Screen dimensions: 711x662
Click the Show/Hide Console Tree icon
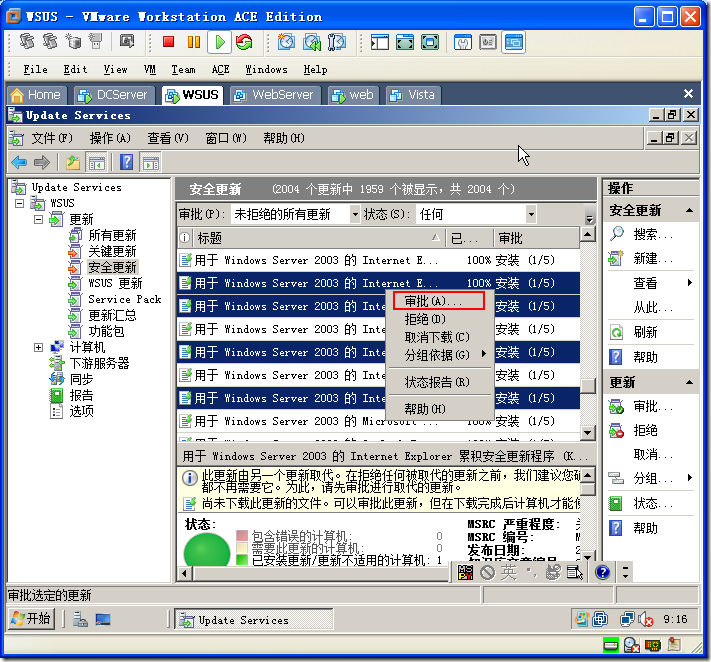[97, 162]
